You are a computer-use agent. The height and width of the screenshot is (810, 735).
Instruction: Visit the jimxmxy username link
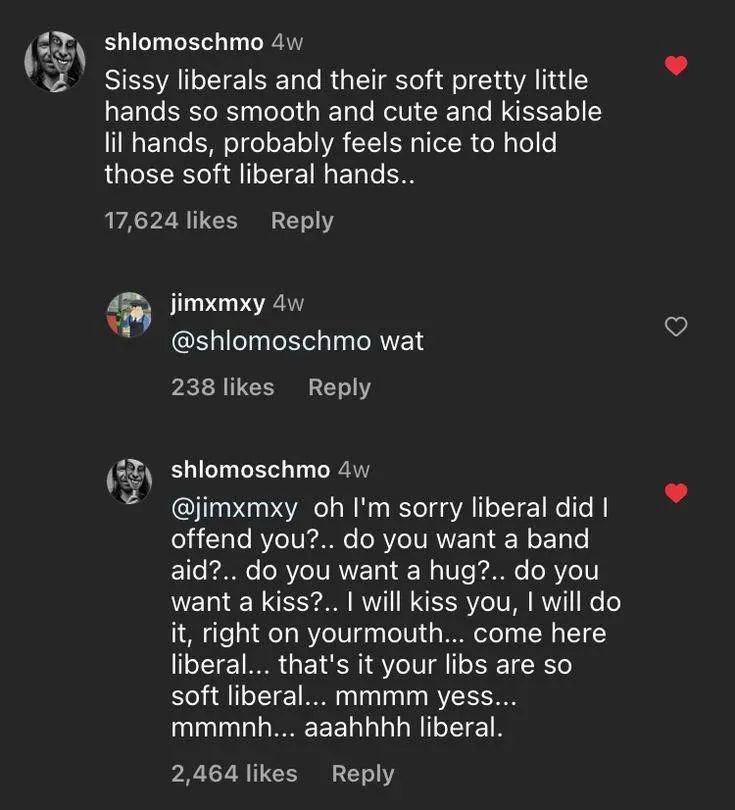point(218,303)
